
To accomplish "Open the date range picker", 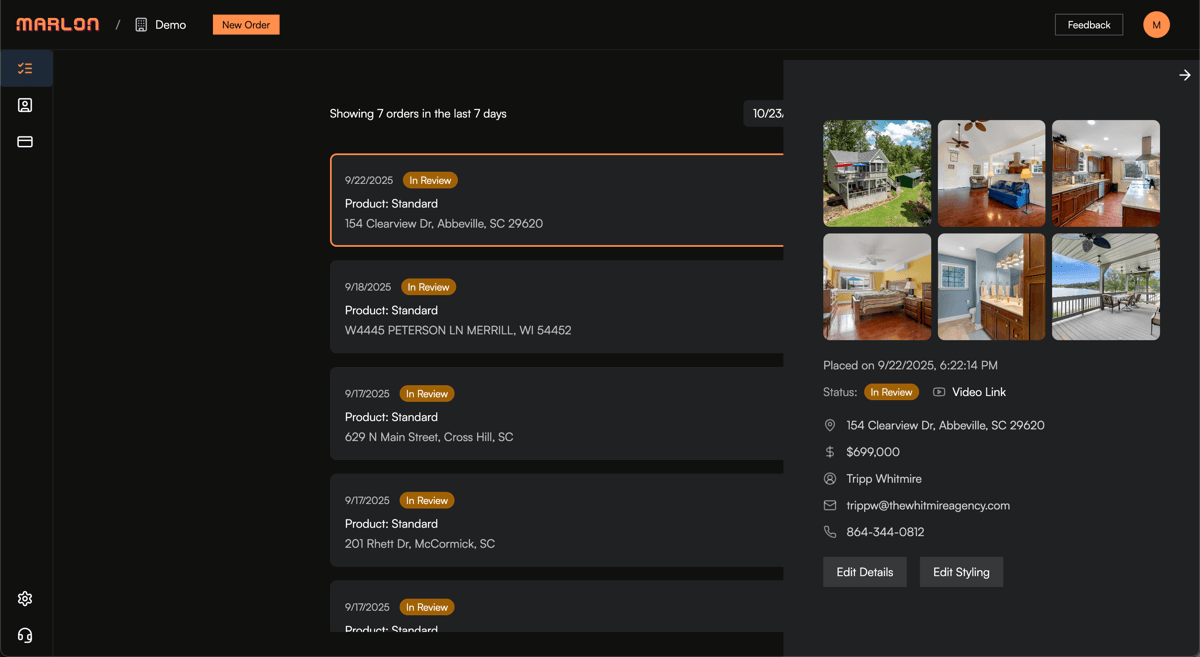I will pyautogui.click(x=765, y=114).
